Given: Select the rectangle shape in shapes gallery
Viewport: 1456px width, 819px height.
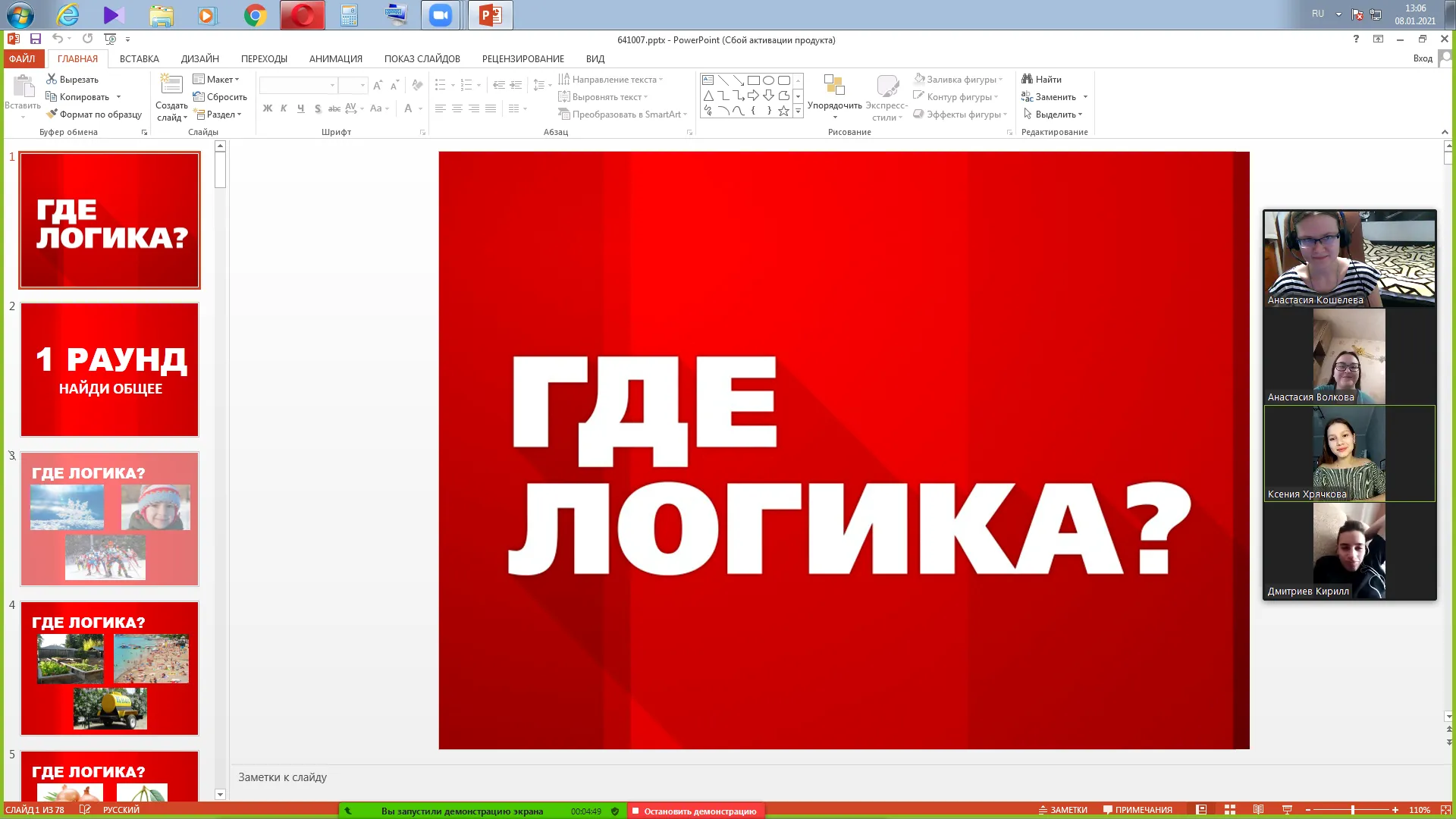Looking at the screenshot, I should tap(753, 80).
